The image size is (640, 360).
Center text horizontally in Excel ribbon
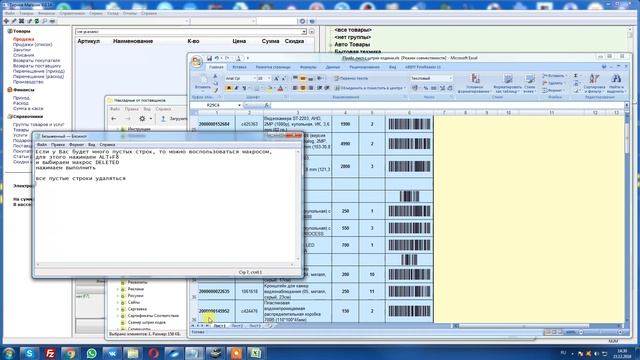(x=303, y=88)
